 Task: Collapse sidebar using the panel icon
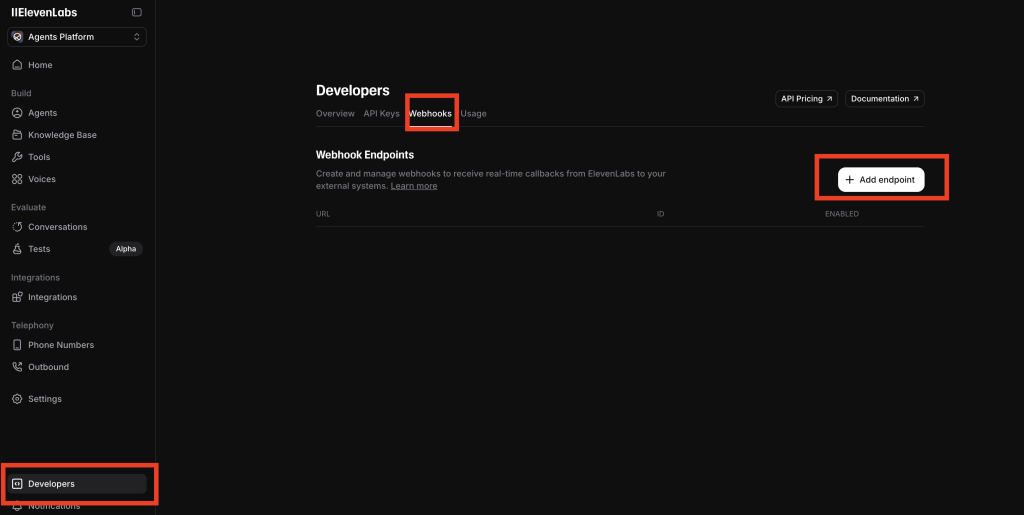(x=136, y=12)
